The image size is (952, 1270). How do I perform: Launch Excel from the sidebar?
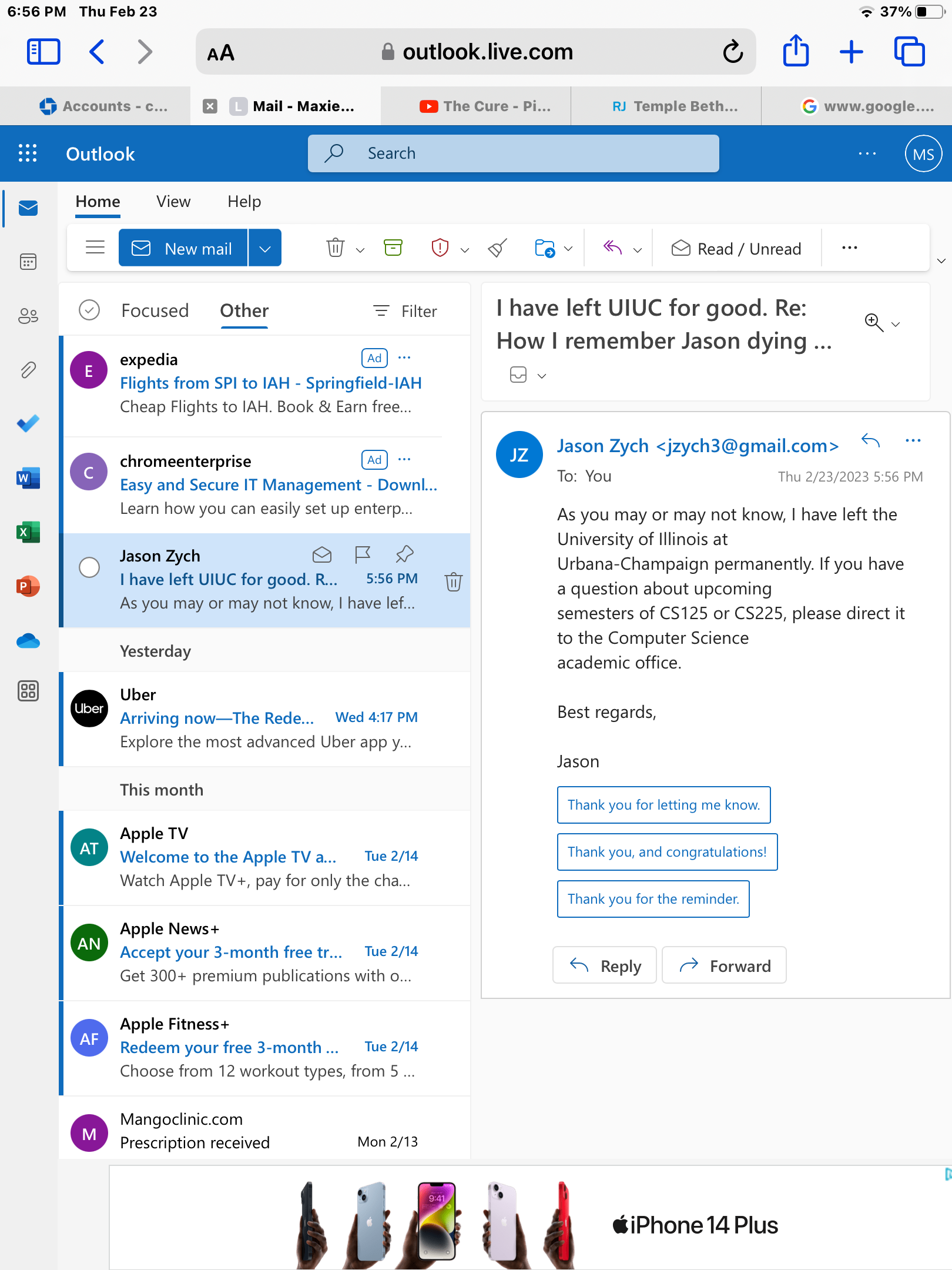pos(28,532)
